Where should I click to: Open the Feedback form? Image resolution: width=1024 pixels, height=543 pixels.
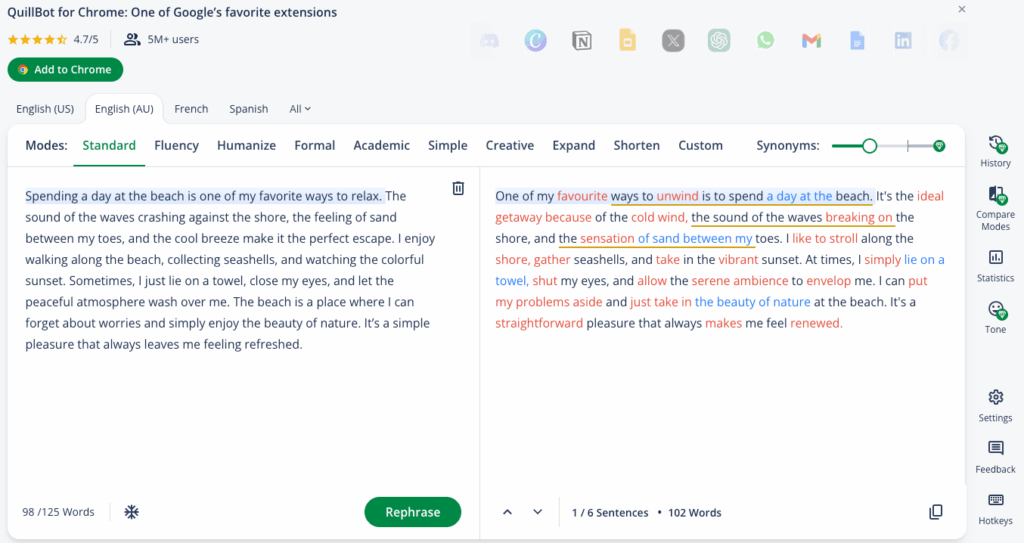[995, 457]
